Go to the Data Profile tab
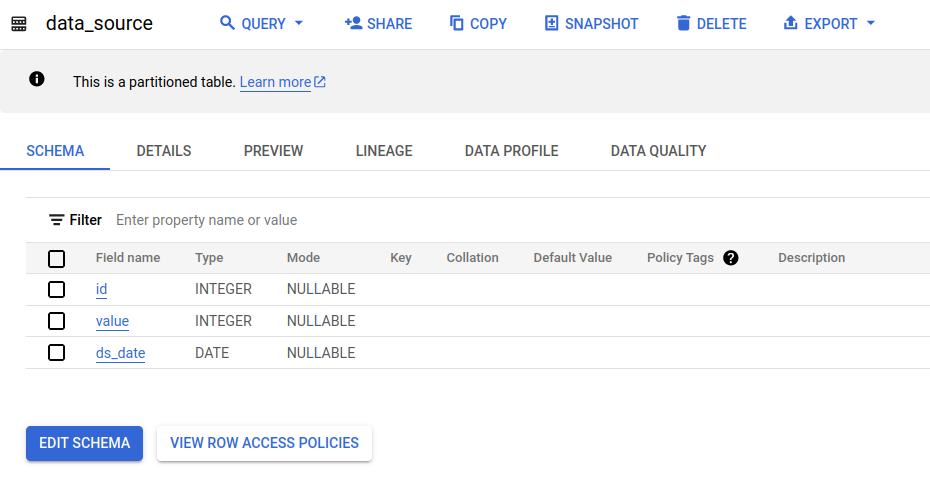The height and width of the screenshot is (504, 930). pos(511,151)
